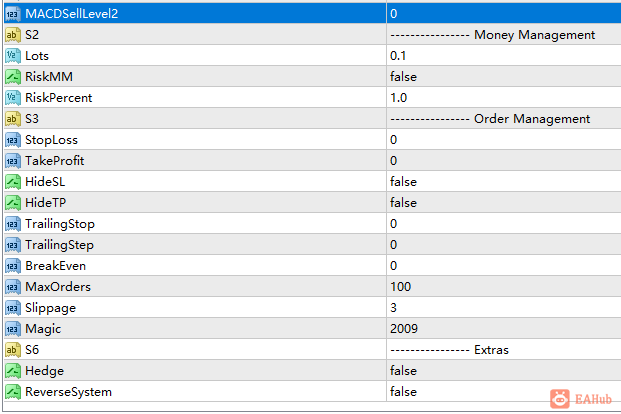Click the double-type icon beside RiskPercent
Image resolution: width=621 pixels, height=414 pixels.
13,98
